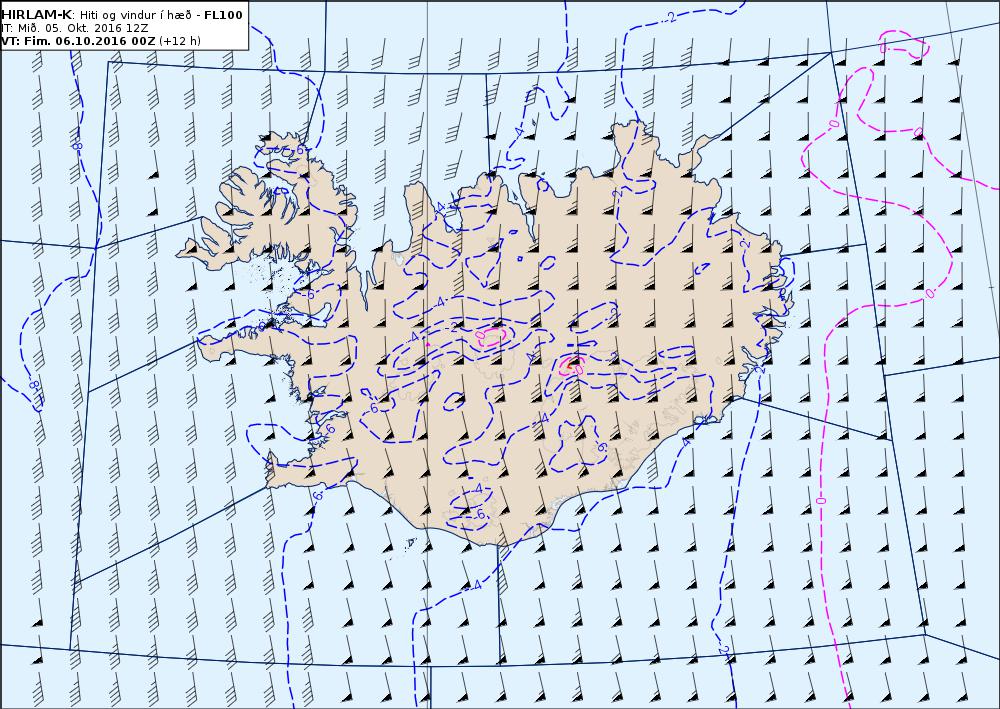Click the "VT: Fim. 06.10.2016 00Z" valid time
This screenshot has width=1000, height=709.
point(78,41)
